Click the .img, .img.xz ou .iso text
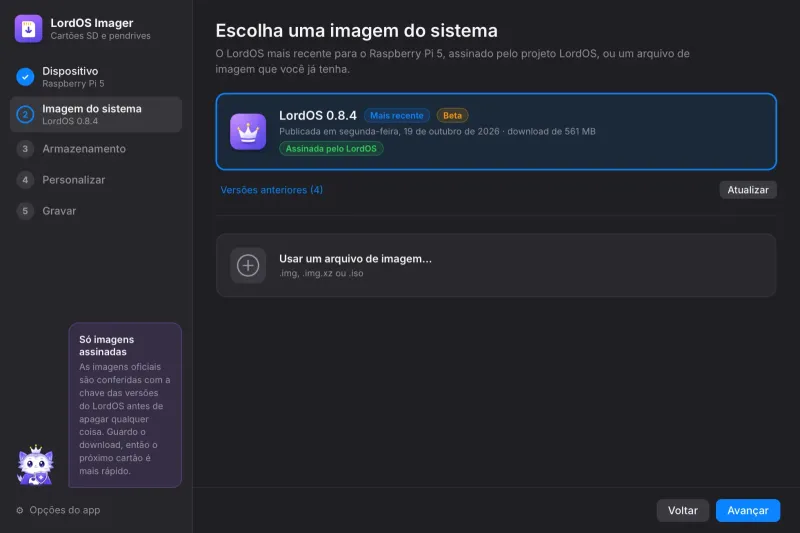The height and width of the screenshot is (533, 800). point(321,273)
